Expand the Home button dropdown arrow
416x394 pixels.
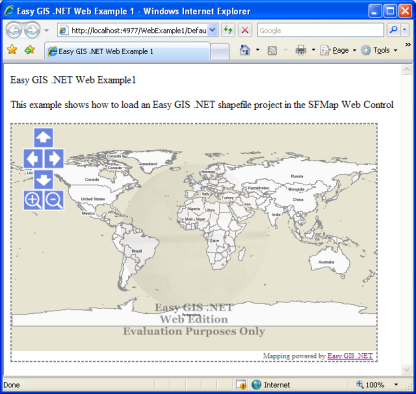tap(257, 50)
